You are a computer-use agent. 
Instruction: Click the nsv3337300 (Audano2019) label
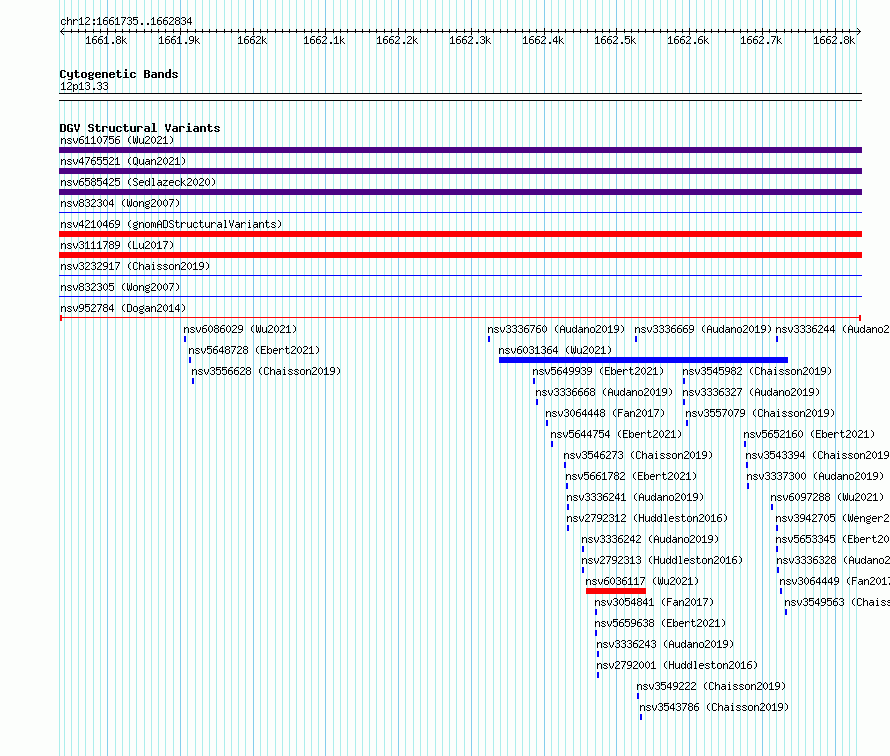815,476
